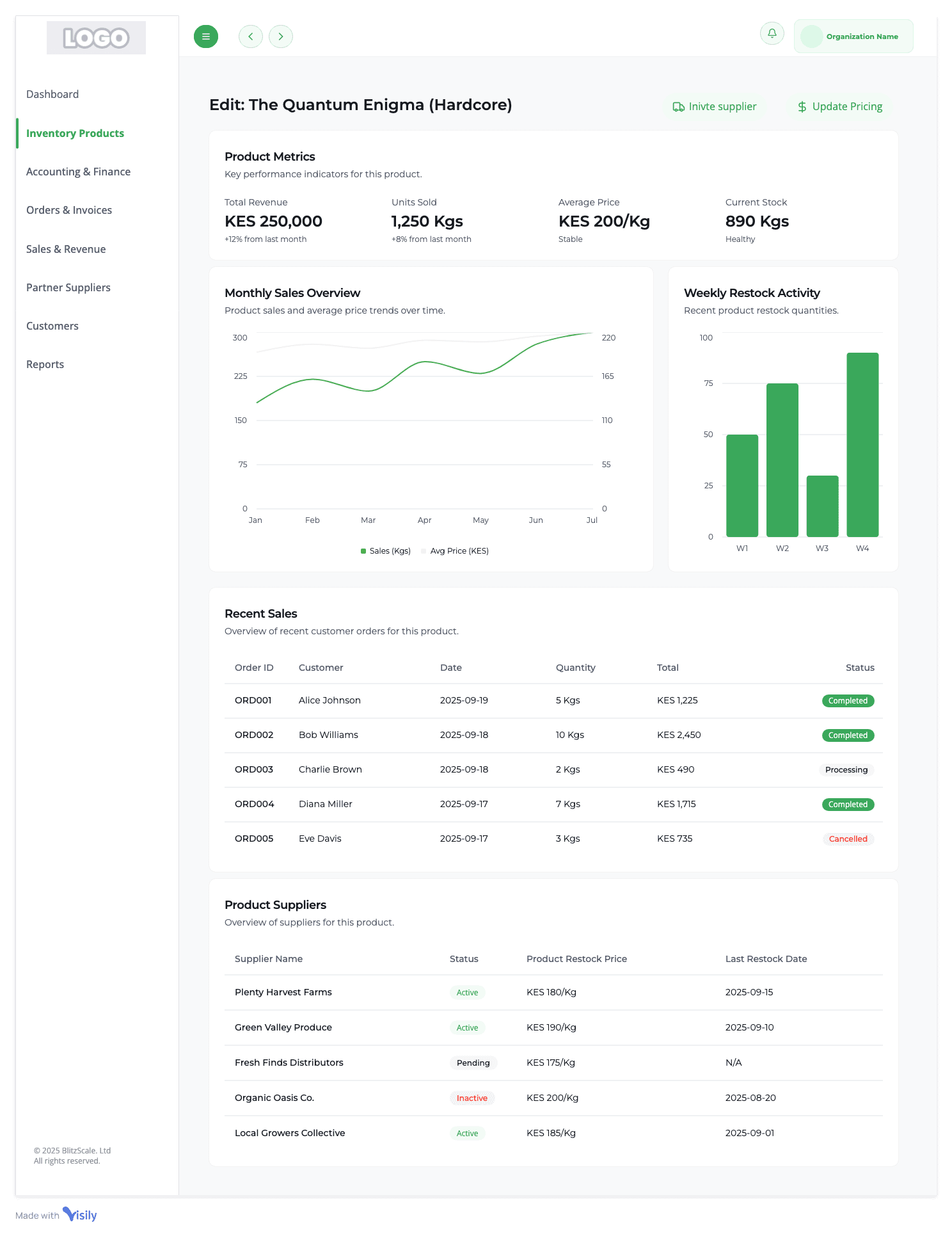Click the Last Restock Date column header
952x1236 pixels.
766,959
